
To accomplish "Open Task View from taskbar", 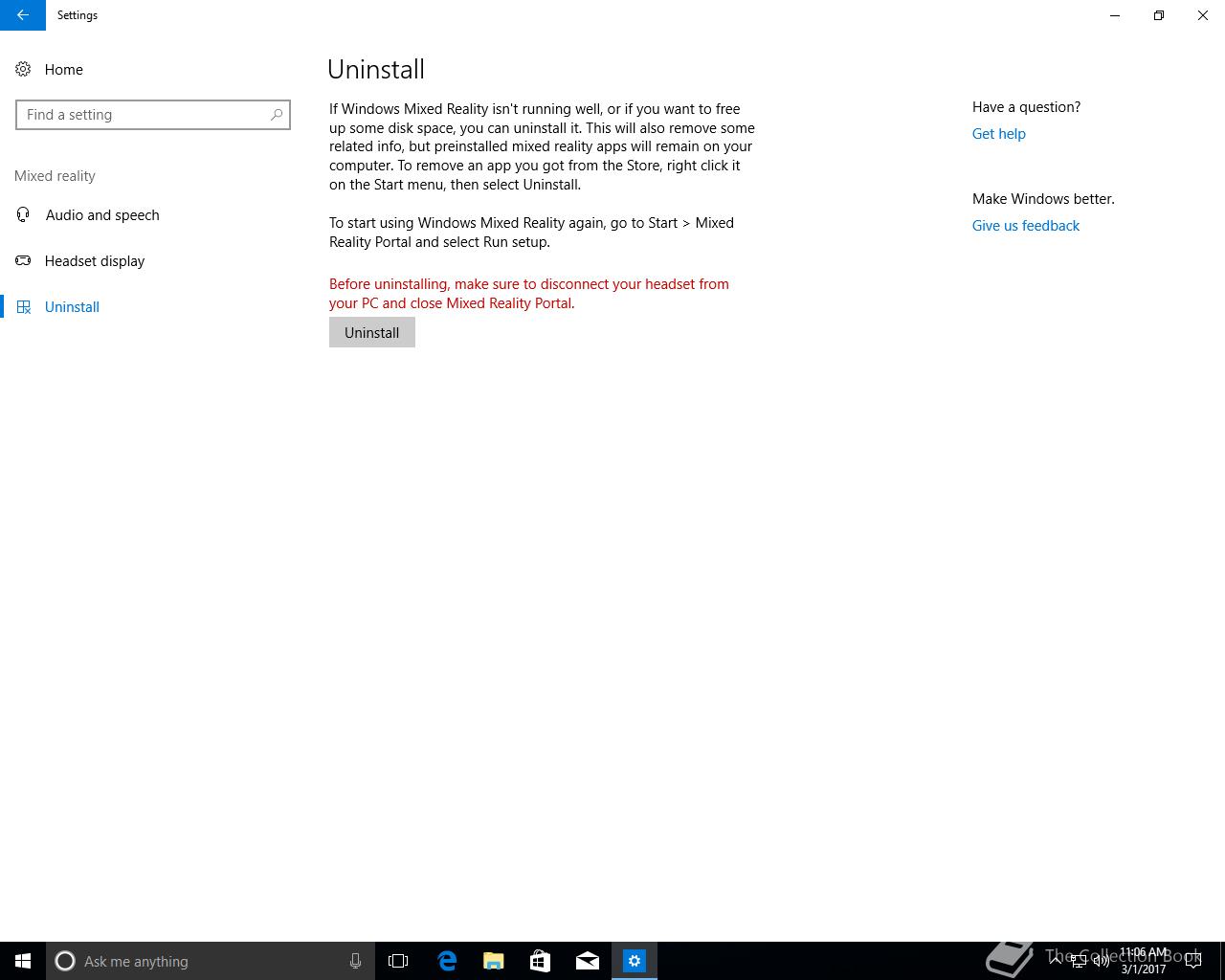I will pyautogui.click(x=398, y=961).
